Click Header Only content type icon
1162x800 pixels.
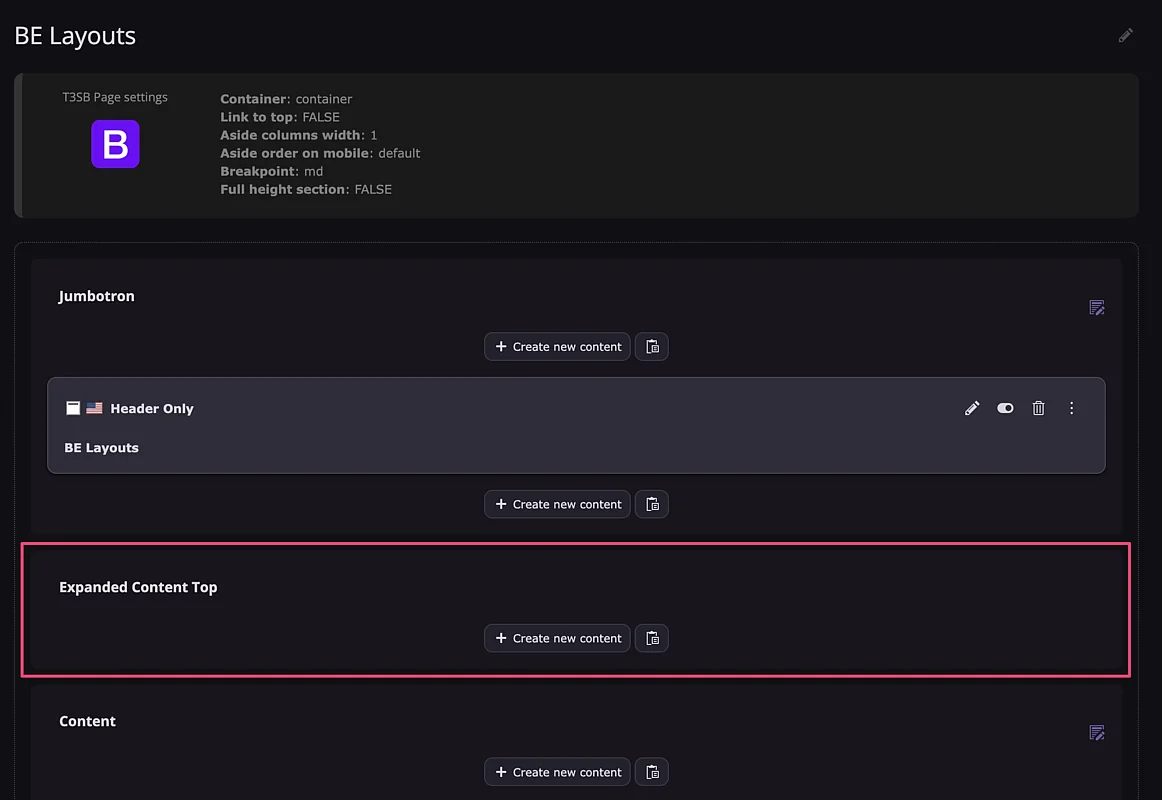pyautogui.click(x=73, y=408)
